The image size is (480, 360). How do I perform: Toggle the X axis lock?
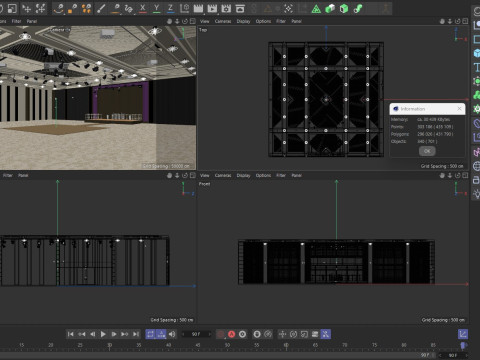point(143,8)
